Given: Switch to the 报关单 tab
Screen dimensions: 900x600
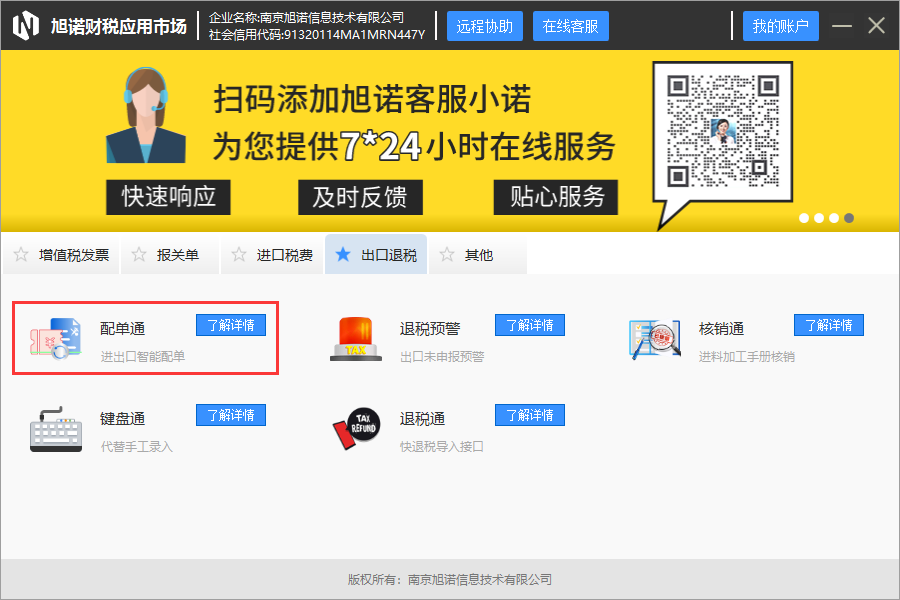Looking at the screenshot, I should click(x=170, y=254).
